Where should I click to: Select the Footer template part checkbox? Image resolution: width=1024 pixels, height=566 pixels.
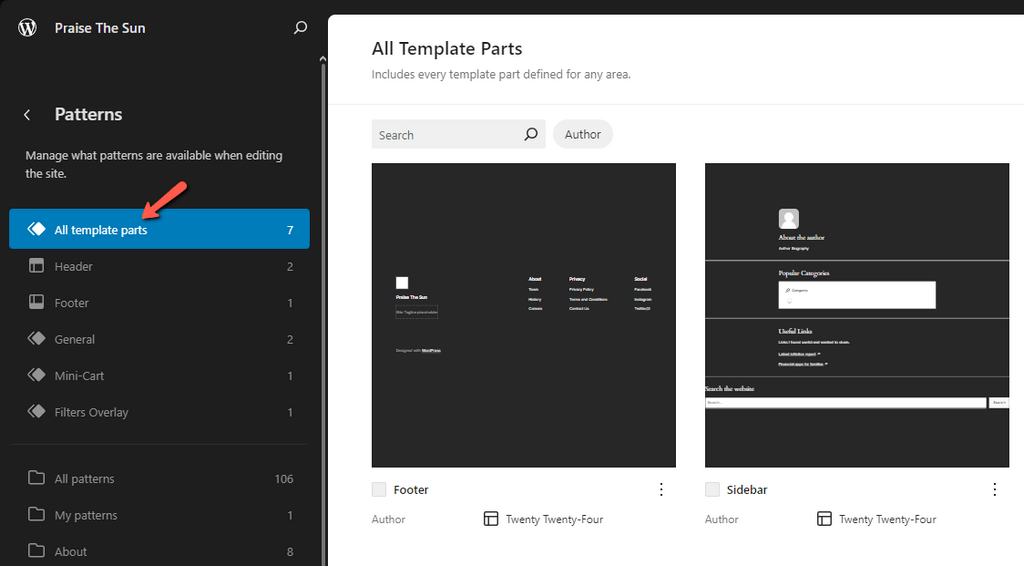click(x=379, y=490)
